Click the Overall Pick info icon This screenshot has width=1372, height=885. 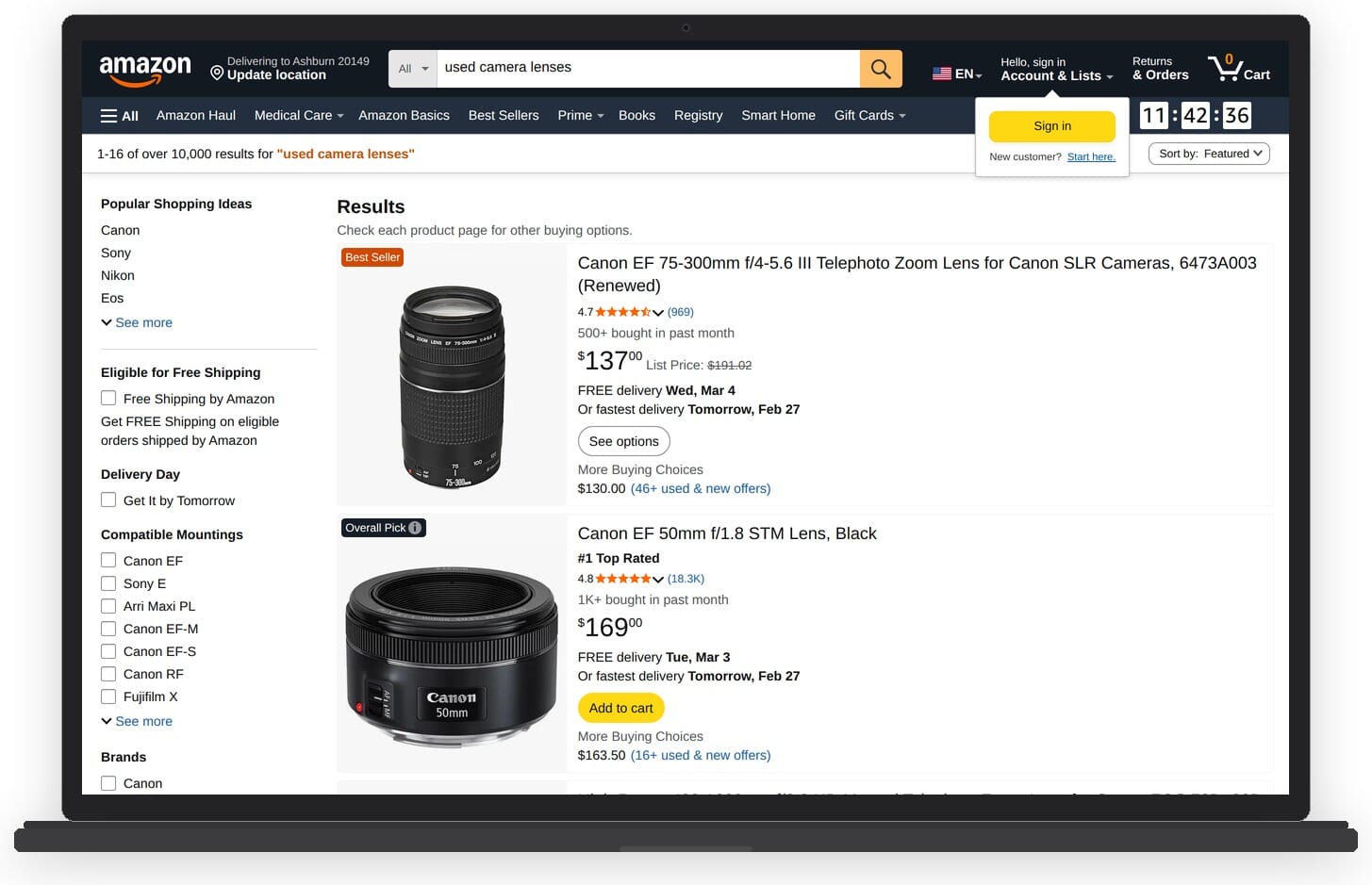tap(415, 527)
